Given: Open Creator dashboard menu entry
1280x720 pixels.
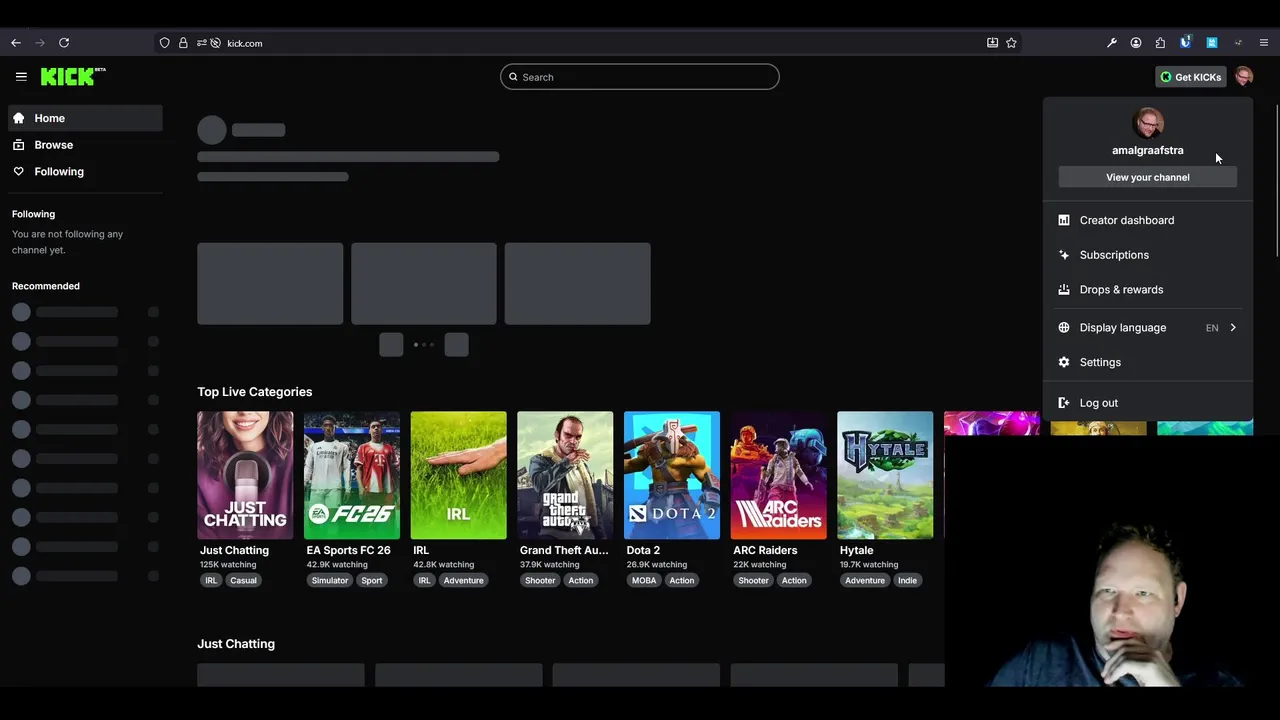Looking at the screenshot, I should pyautogui.click(x=1148, y=220).
